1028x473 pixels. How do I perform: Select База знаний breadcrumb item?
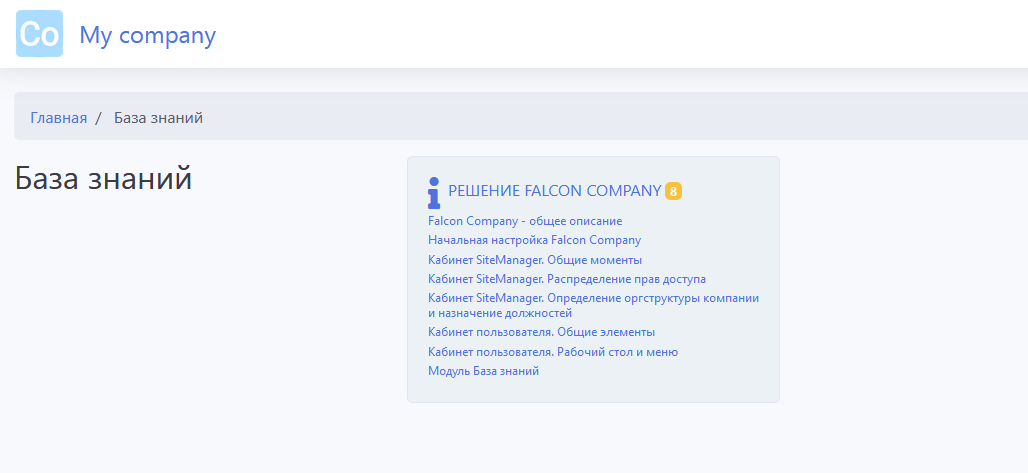tap(158, 118)
